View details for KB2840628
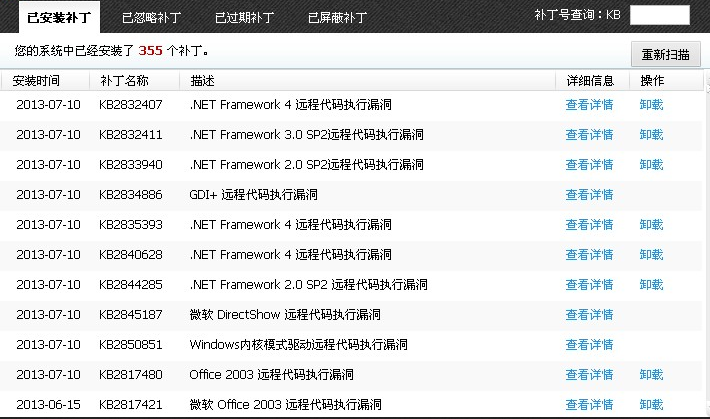The width and height of the screenshot is (710, 419). (x=589, y=255)
